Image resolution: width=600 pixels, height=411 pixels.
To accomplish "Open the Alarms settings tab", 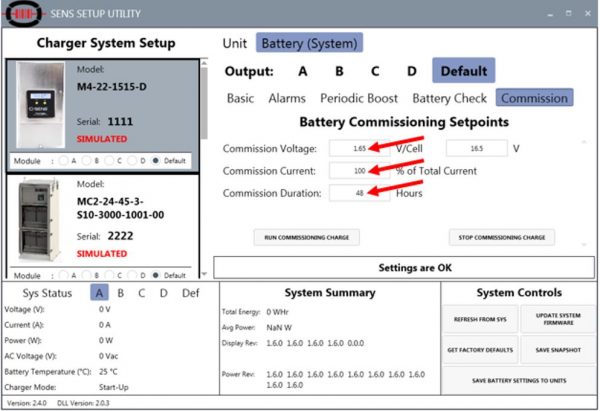I will click(x=287, y=98).
